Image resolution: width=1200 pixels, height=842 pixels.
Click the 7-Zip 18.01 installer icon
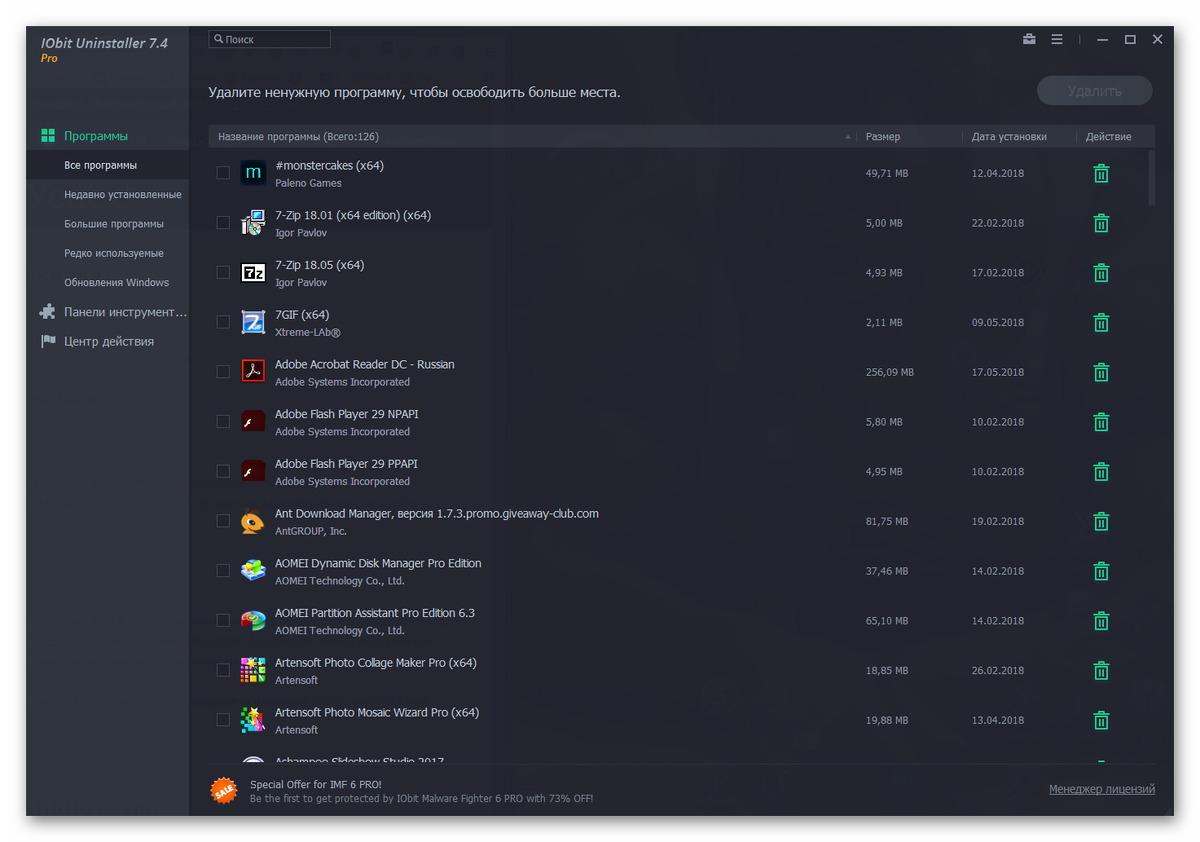point(253,223)
